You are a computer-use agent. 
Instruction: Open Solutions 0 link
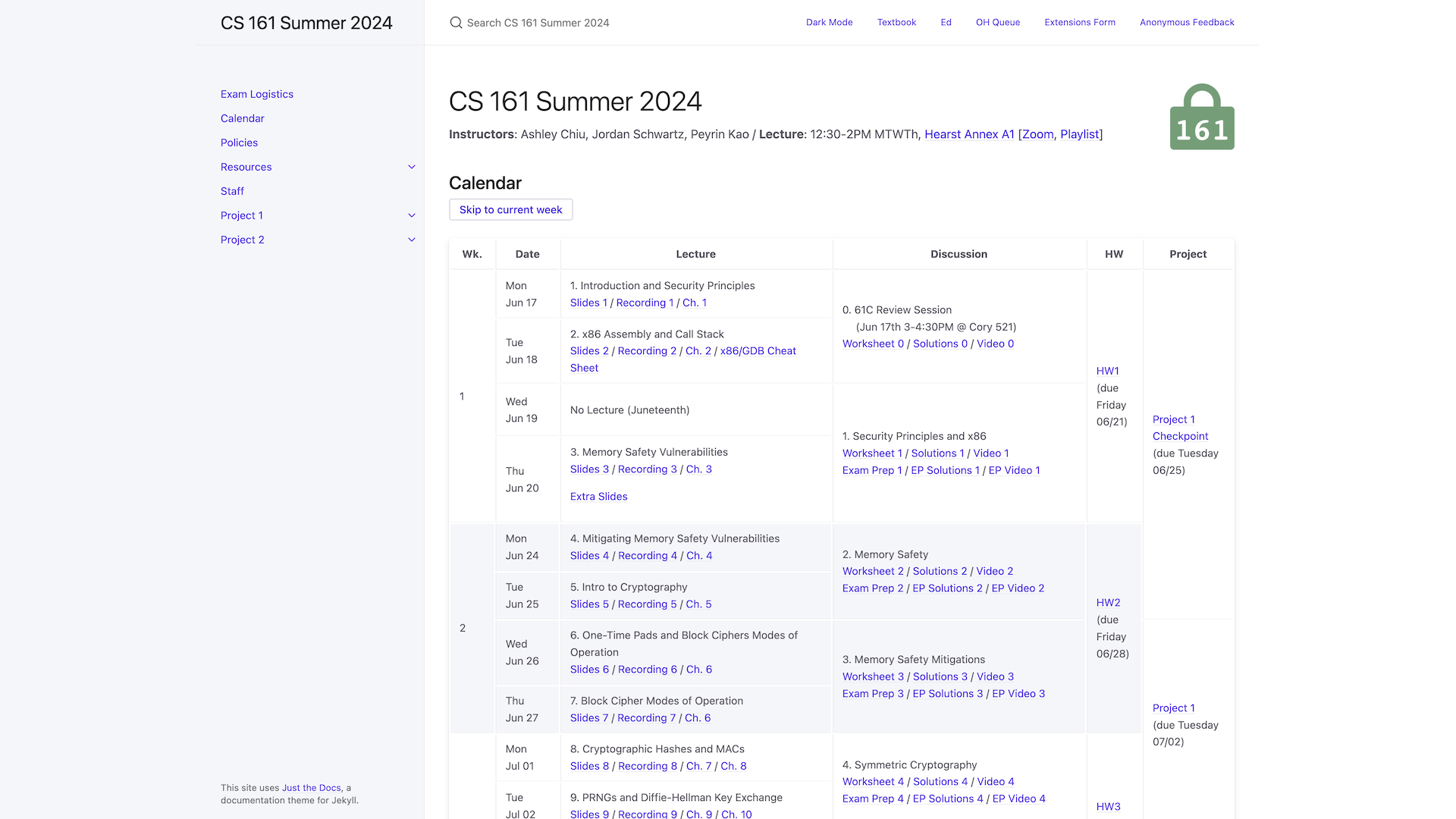(x=940, y=344)
